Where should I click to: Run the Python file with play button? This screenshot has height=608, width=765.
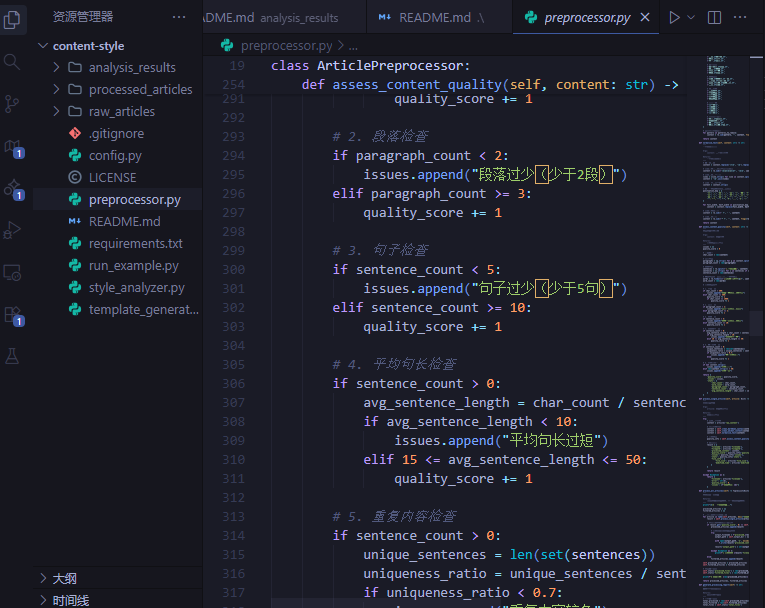pyautogui.click(x=675, y=18)
